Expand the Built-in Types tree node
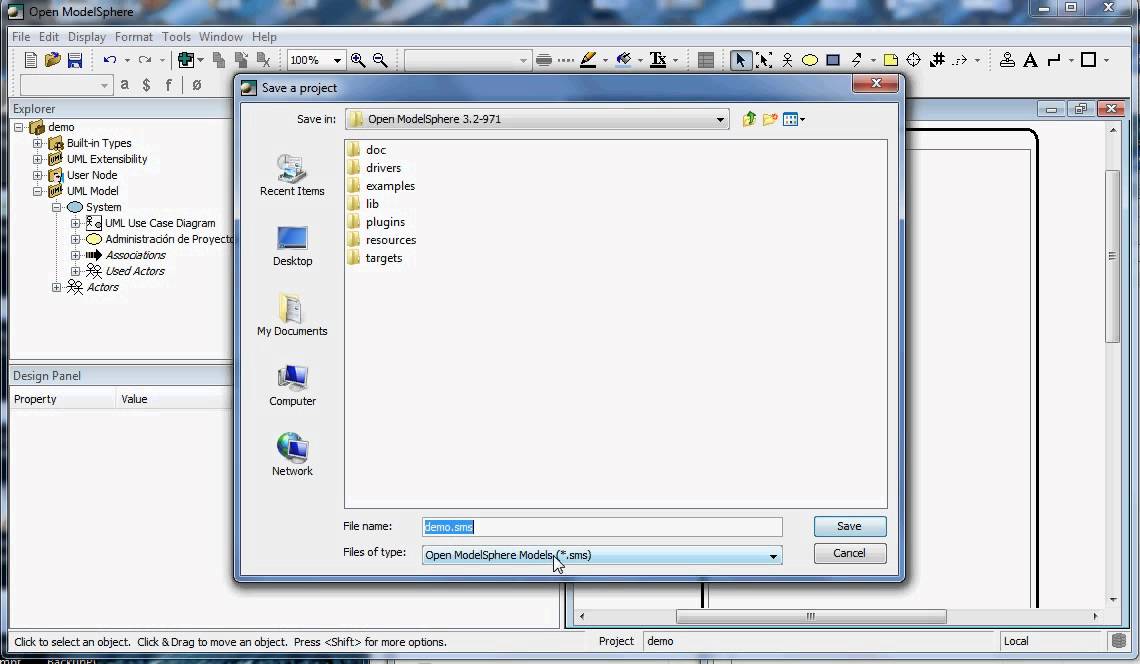 tap(37, 143)
